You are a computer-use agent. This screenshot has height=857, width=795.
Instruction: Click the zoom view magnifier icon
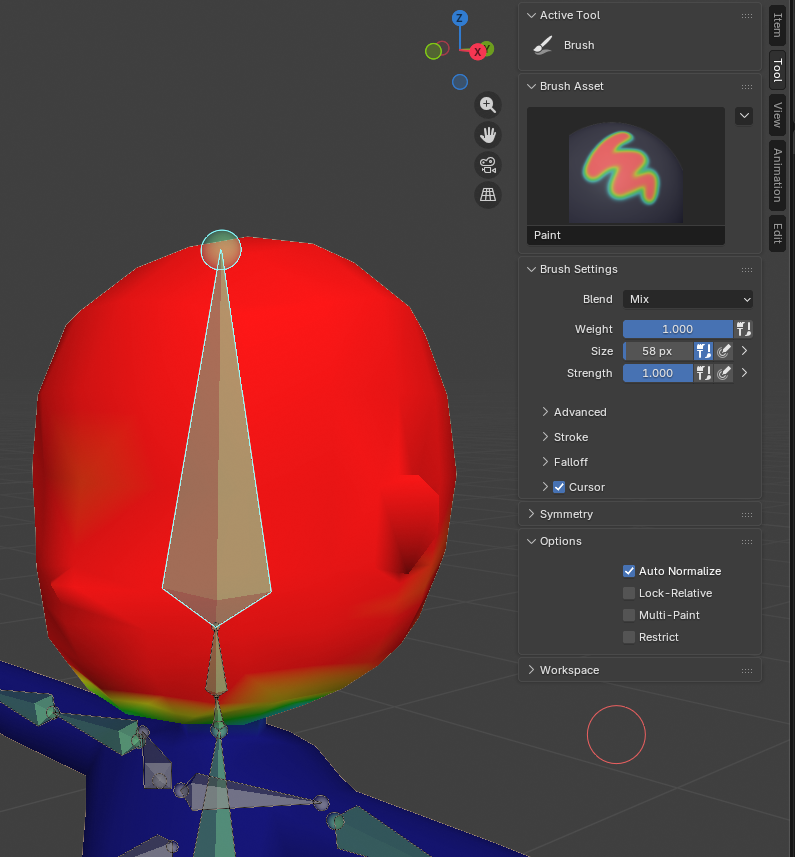[x=488, y=105]
